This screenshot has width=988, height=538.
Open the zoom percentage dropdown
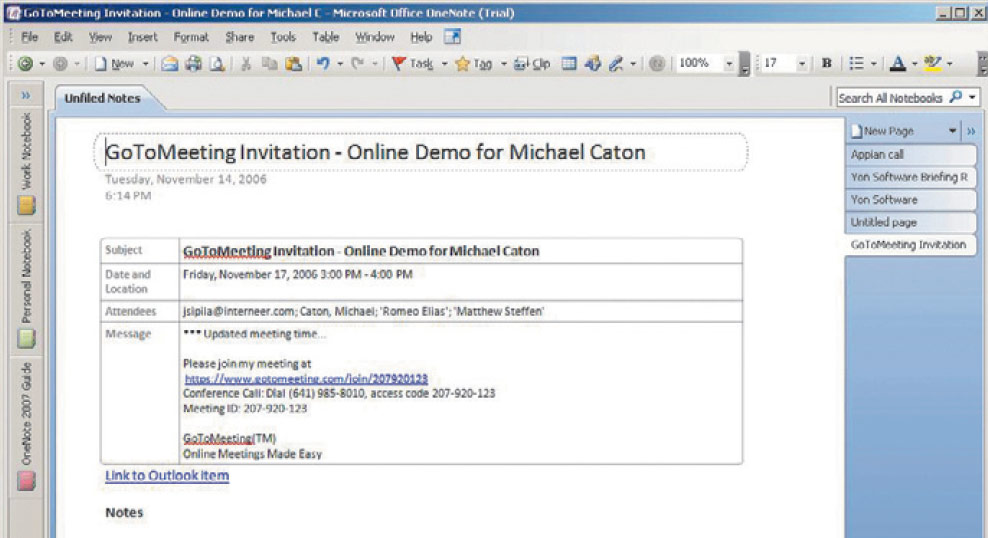(730, 63)
